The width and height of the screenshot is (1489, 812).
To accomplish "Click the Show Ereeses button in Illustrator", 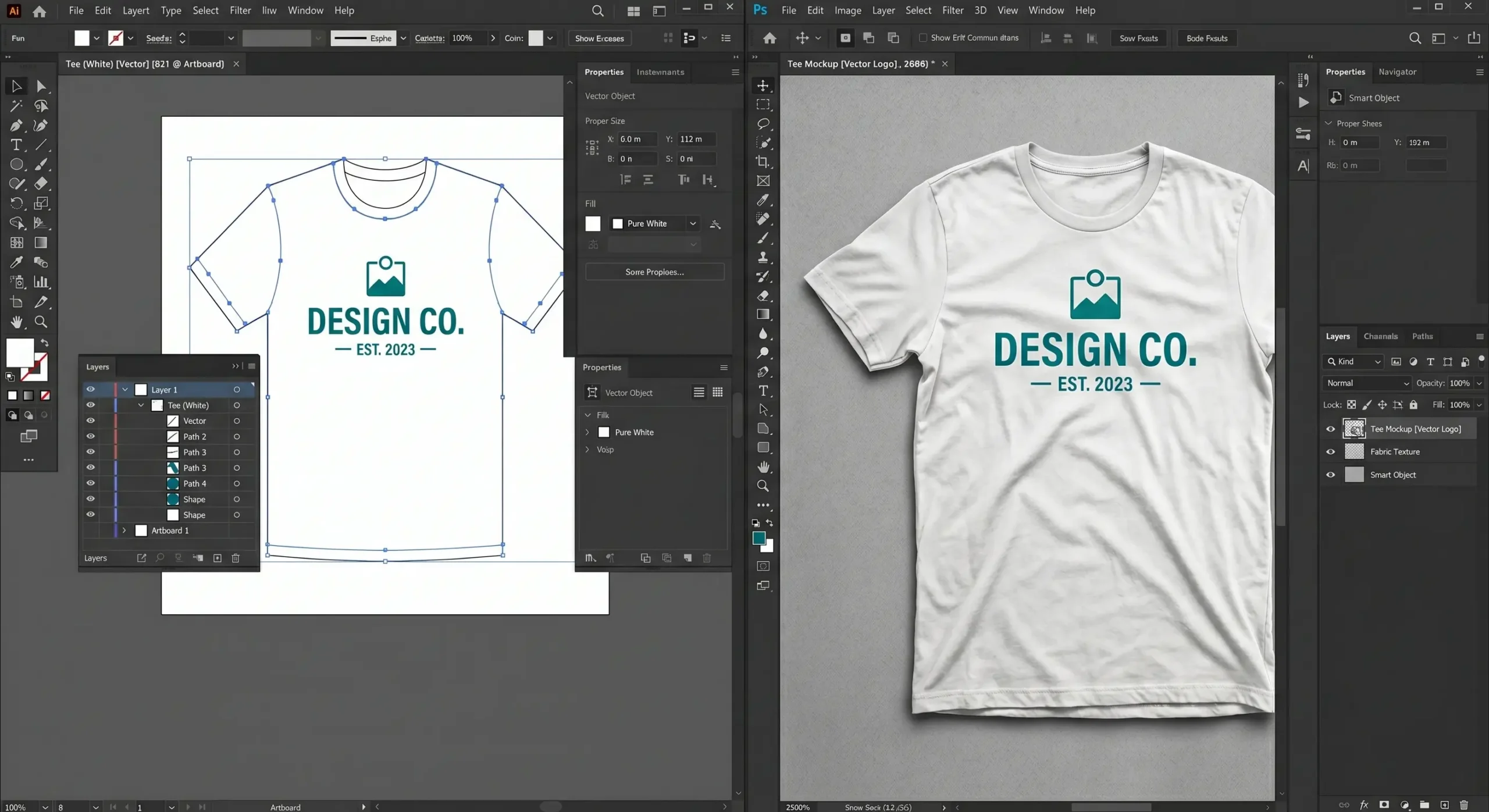I will point(599,38).
